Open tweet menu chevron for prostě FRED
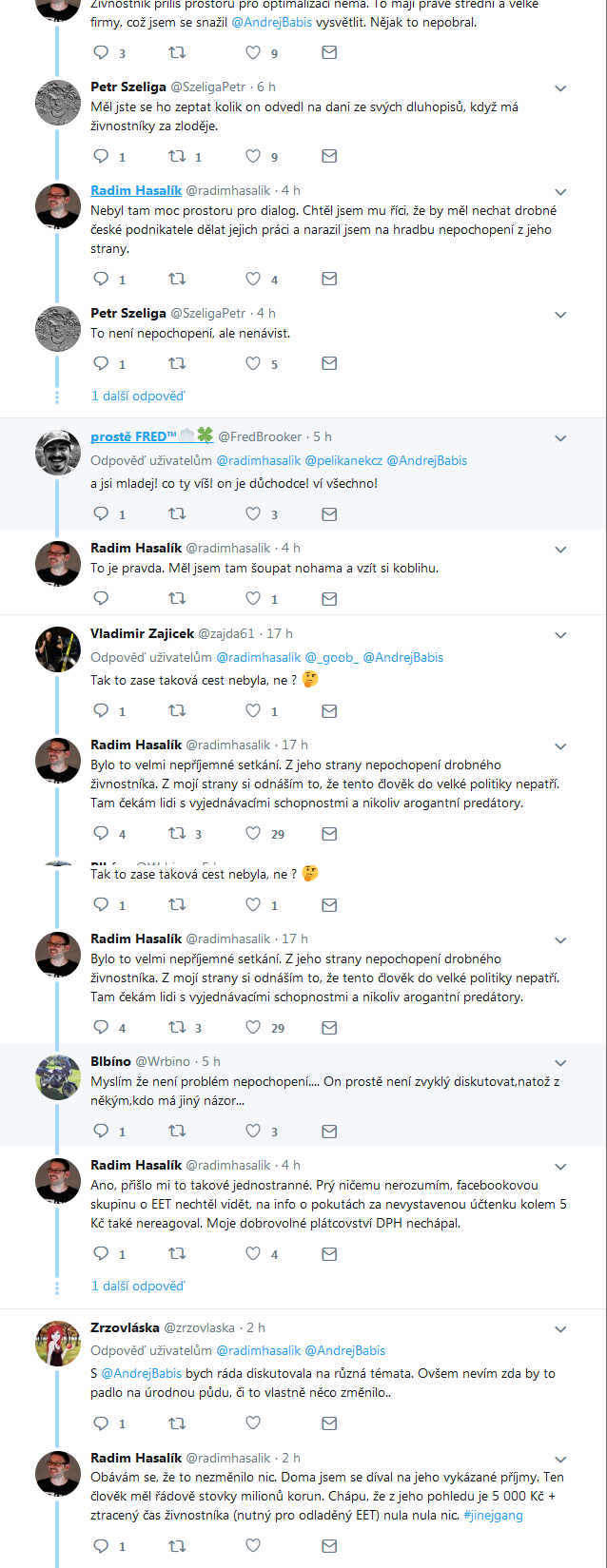Image resolution: width=607 pixels, height=1568 pixels. (x=560, y=438)
